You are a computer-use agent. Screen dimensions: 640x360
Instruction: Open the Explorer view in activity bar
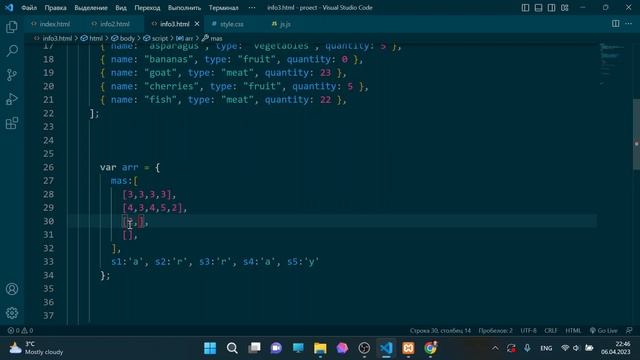click(12, 27)
